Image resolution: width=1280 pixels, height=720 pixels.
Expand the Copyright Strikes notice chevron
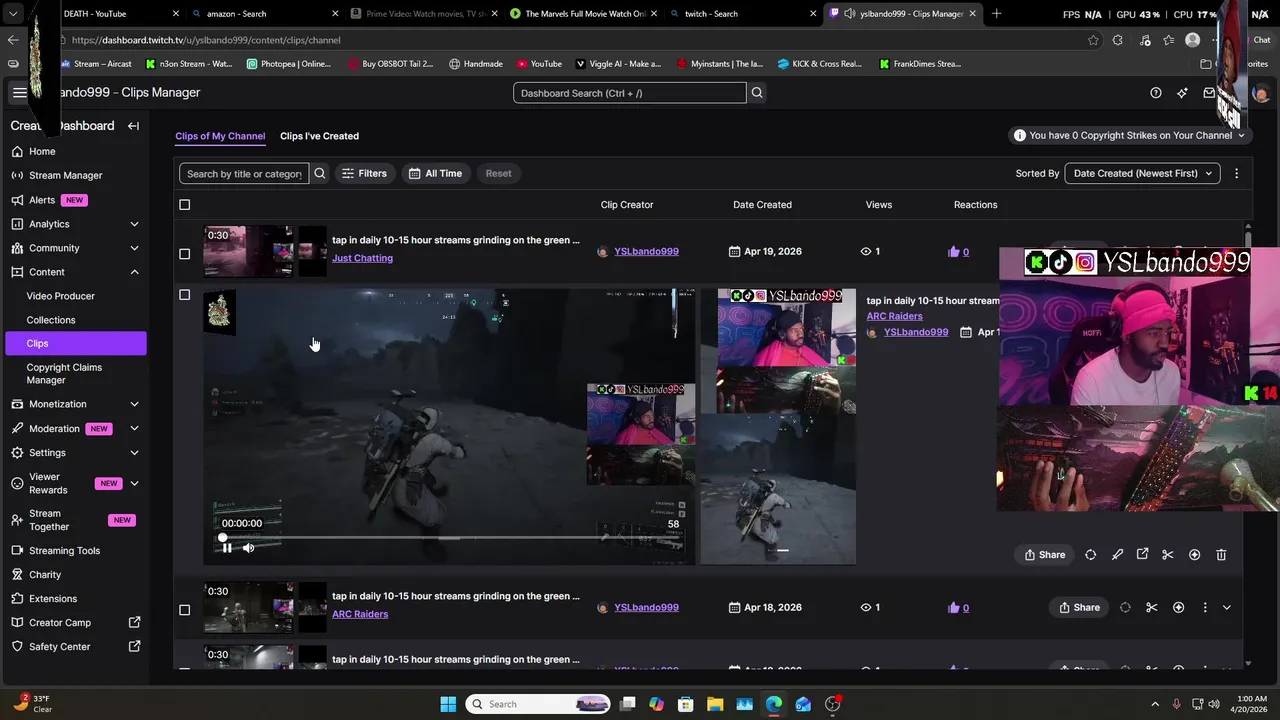pos(1241,135)
